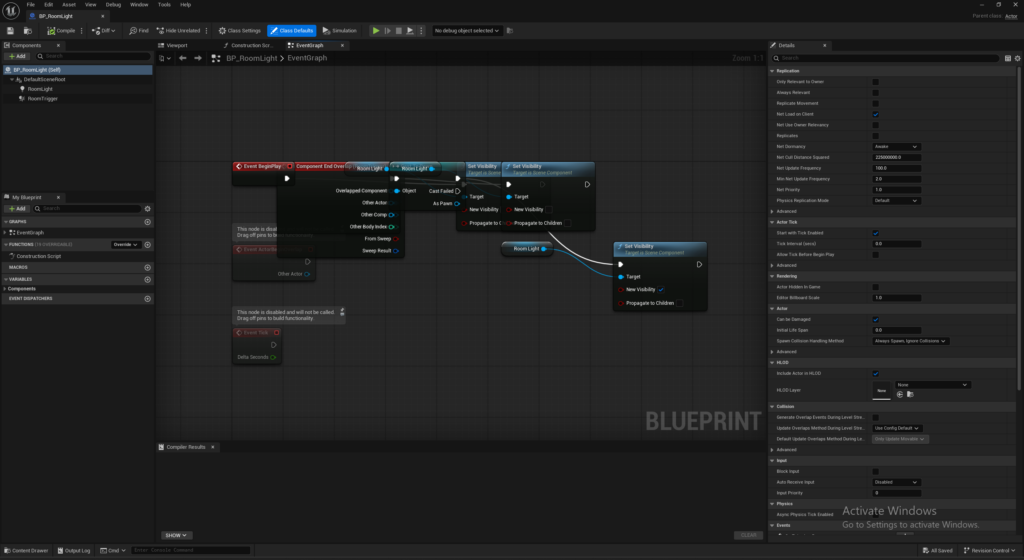The image size is (1024, 560).
Task: Open Physics Replication Mode dropdown
Action: tap(896, 201)
